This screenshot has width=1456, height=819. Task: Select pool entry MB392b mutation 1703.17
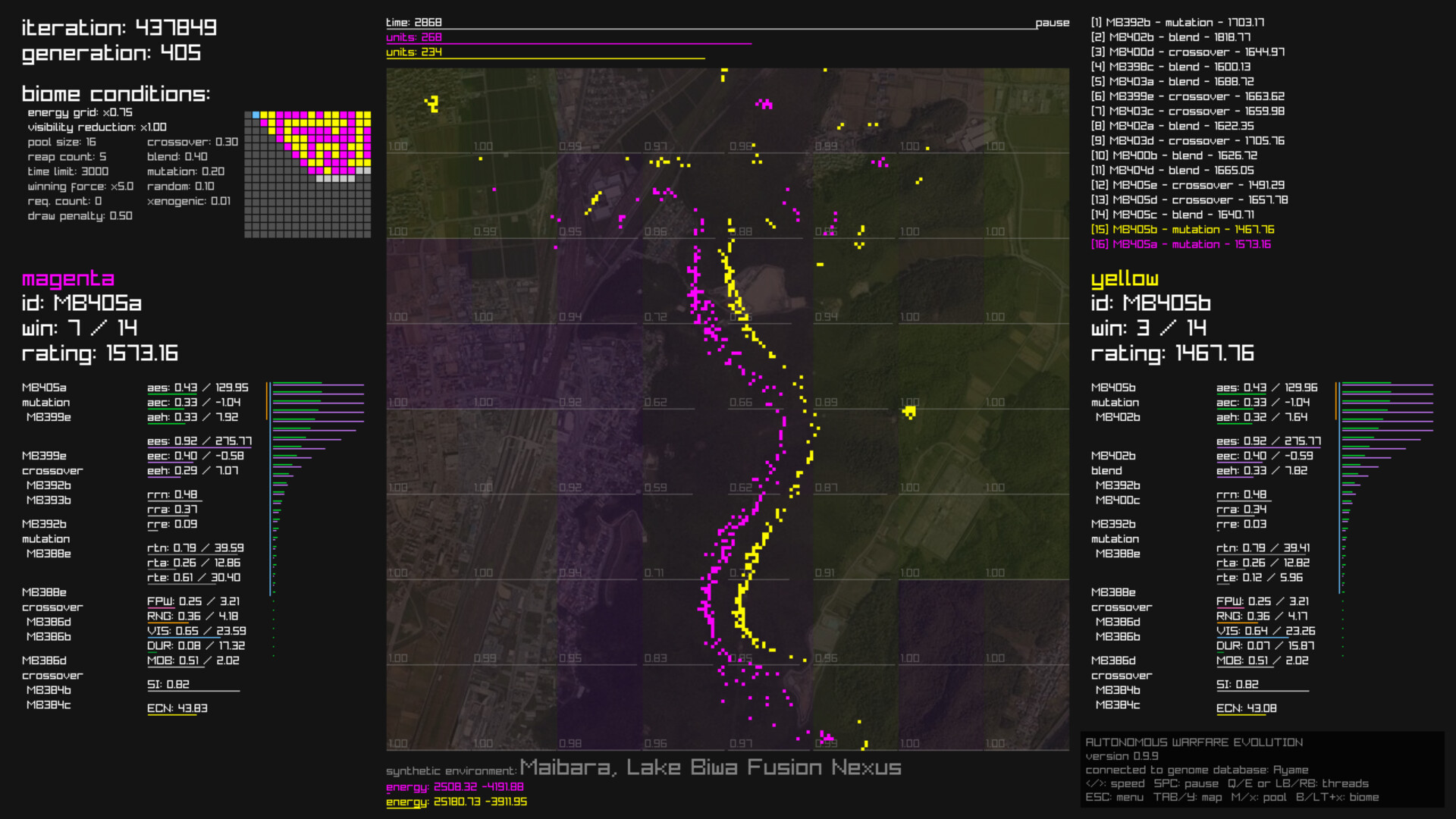(1177, 23)
